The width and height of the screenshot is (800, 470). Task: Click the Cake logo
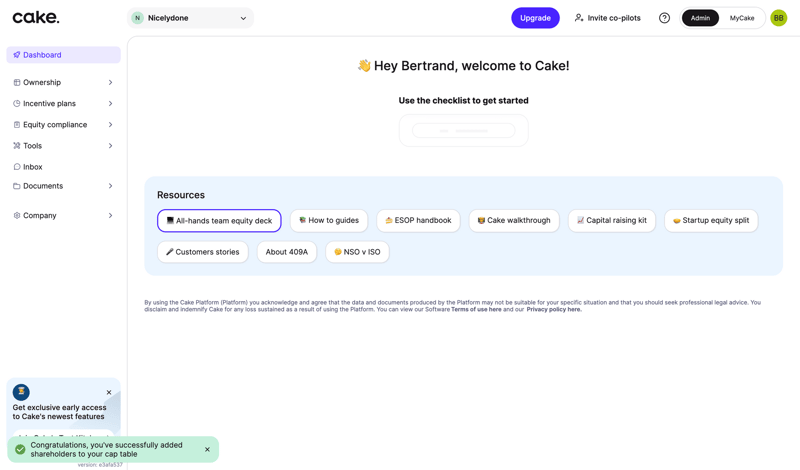(x=36, y=17)
